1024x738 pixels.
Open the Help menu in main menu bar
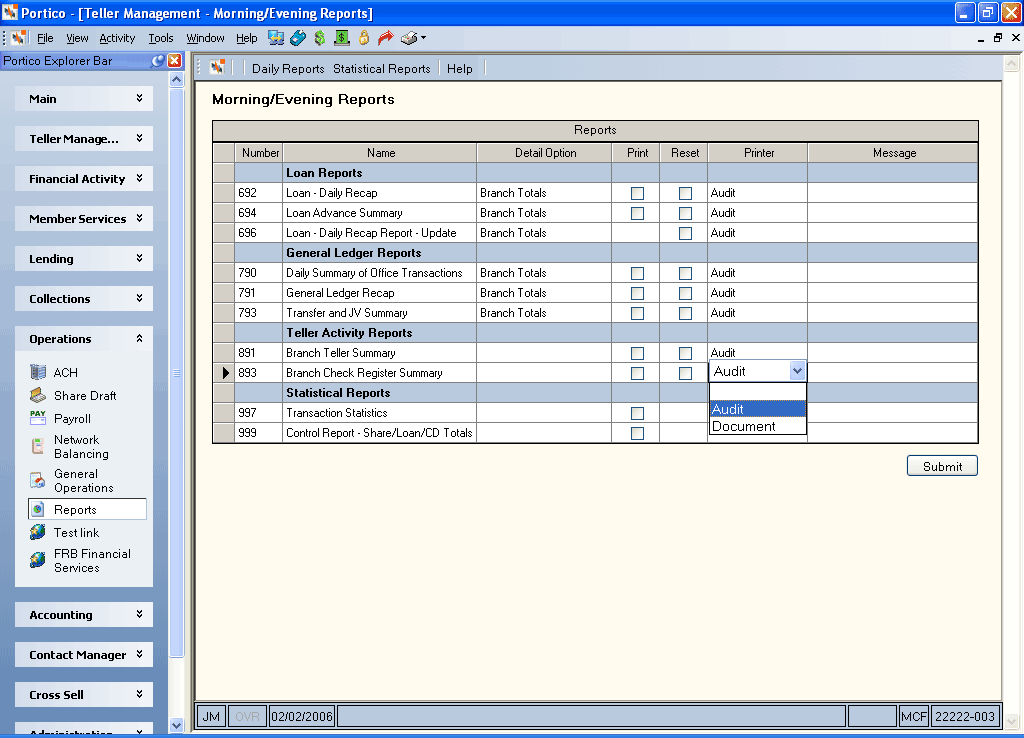click(x=246, y=38)
